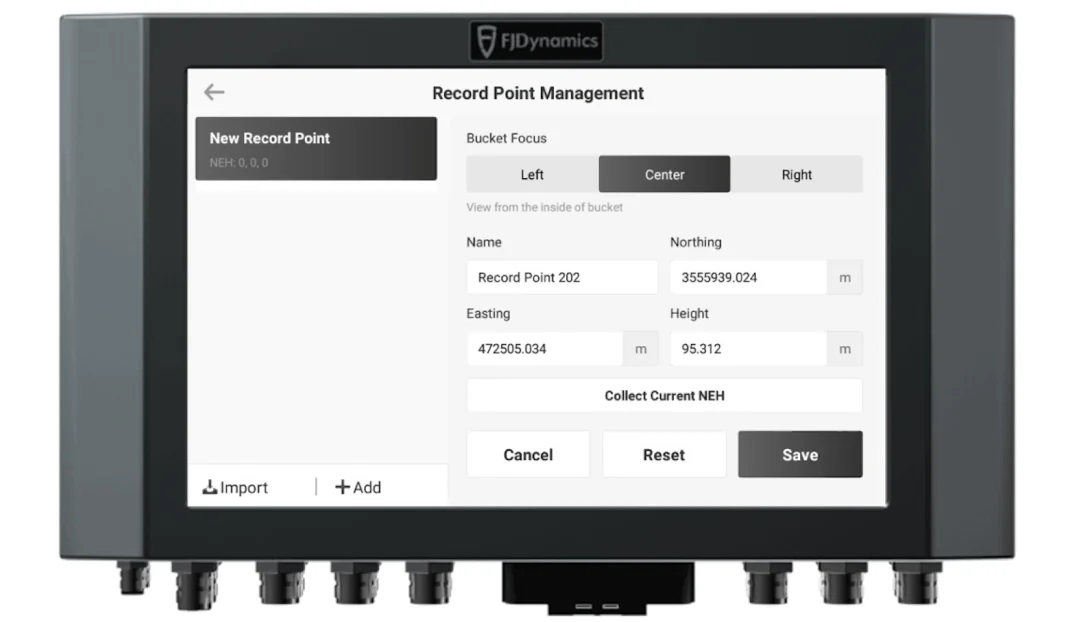Save the record point

pyautogui.click(x=800, y=455)
